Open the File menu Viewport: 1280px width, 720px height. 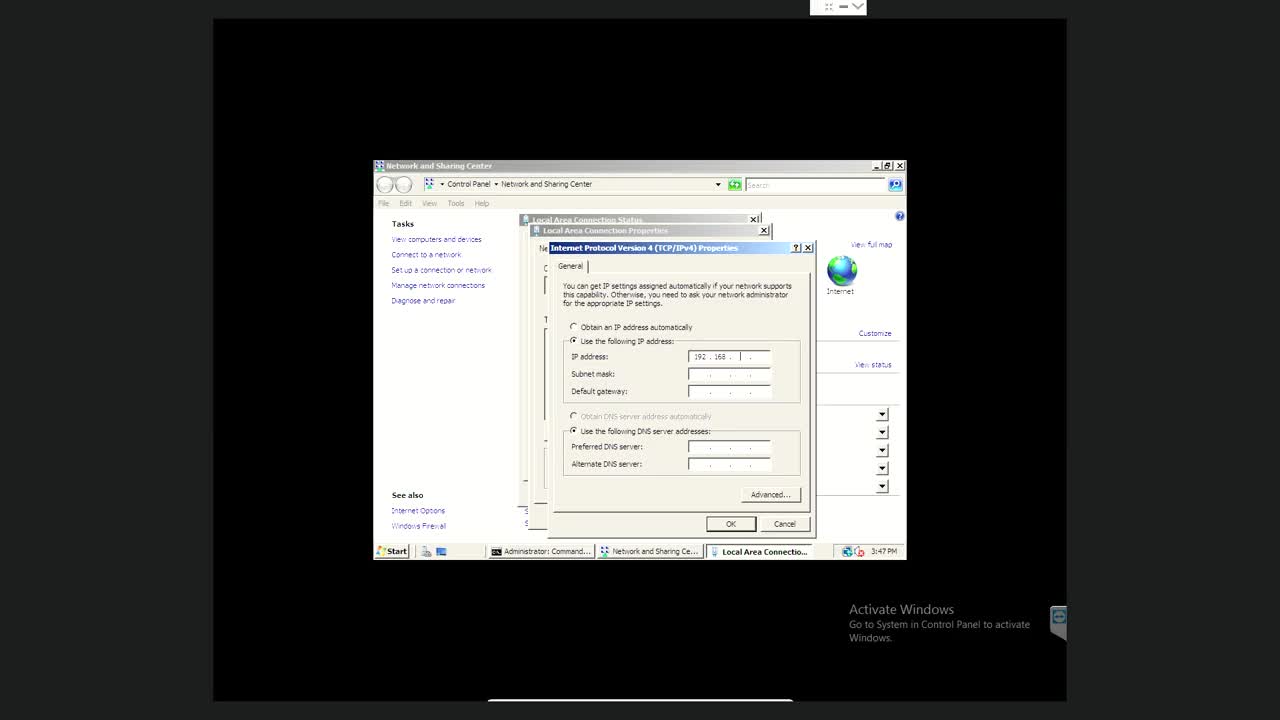pyautogui.click(x=383, y=203)
